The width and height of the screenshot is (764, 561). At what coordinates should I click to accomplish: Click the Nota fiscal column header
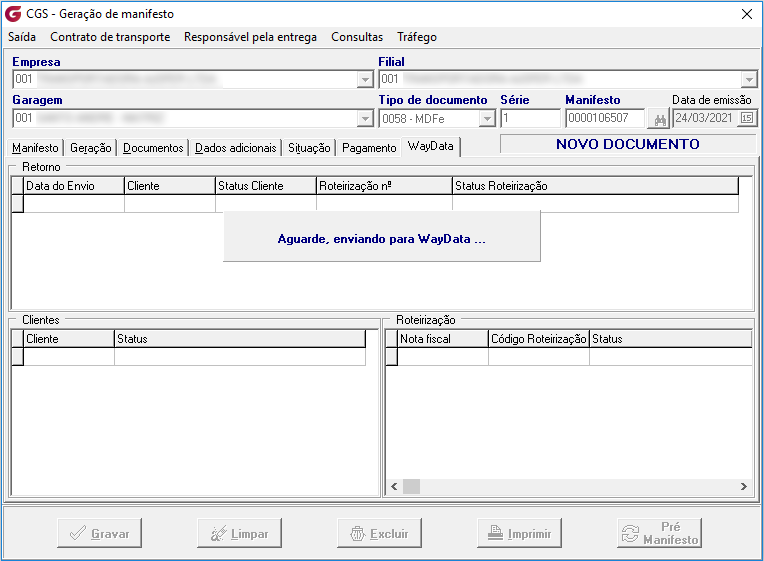point(443,339)
